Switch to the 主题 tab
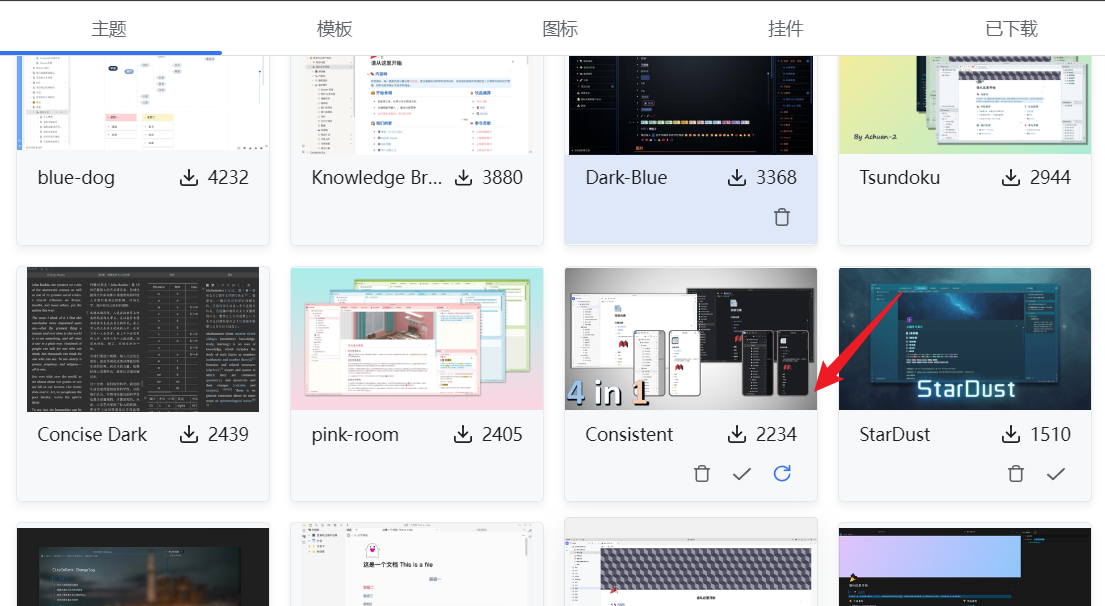 pos(109,29)
